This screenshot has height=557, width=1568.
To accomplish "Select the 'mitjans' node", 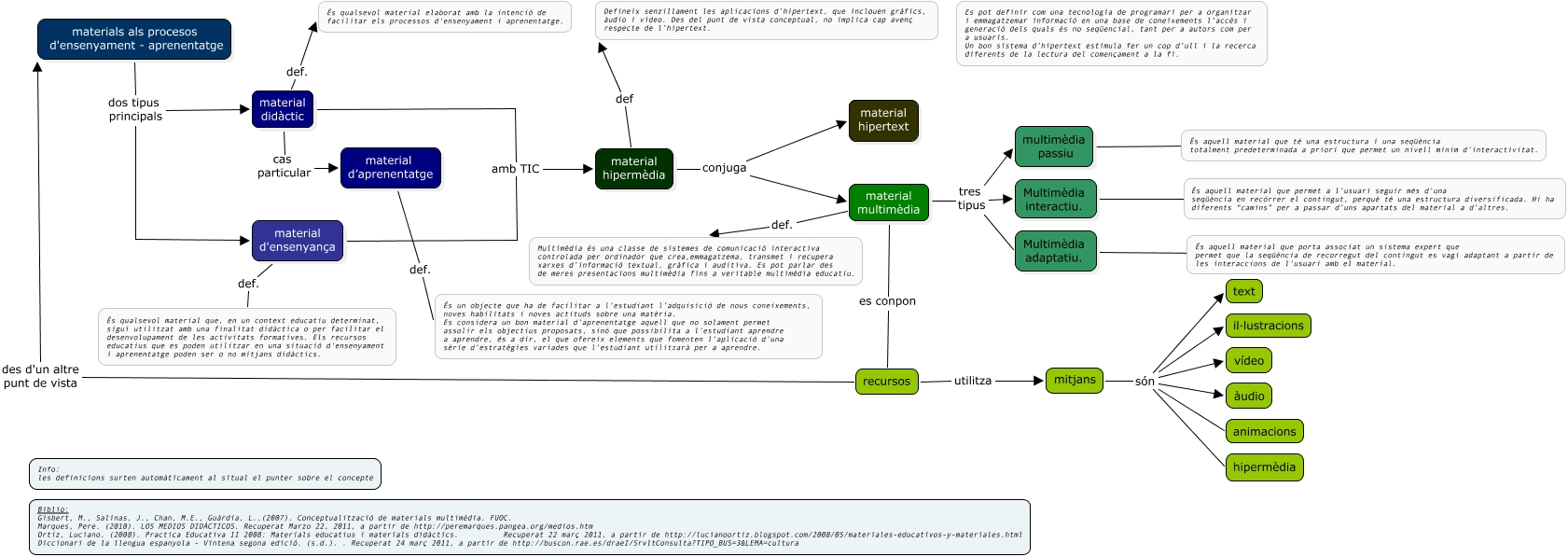I will click(x=1075, y=380).
